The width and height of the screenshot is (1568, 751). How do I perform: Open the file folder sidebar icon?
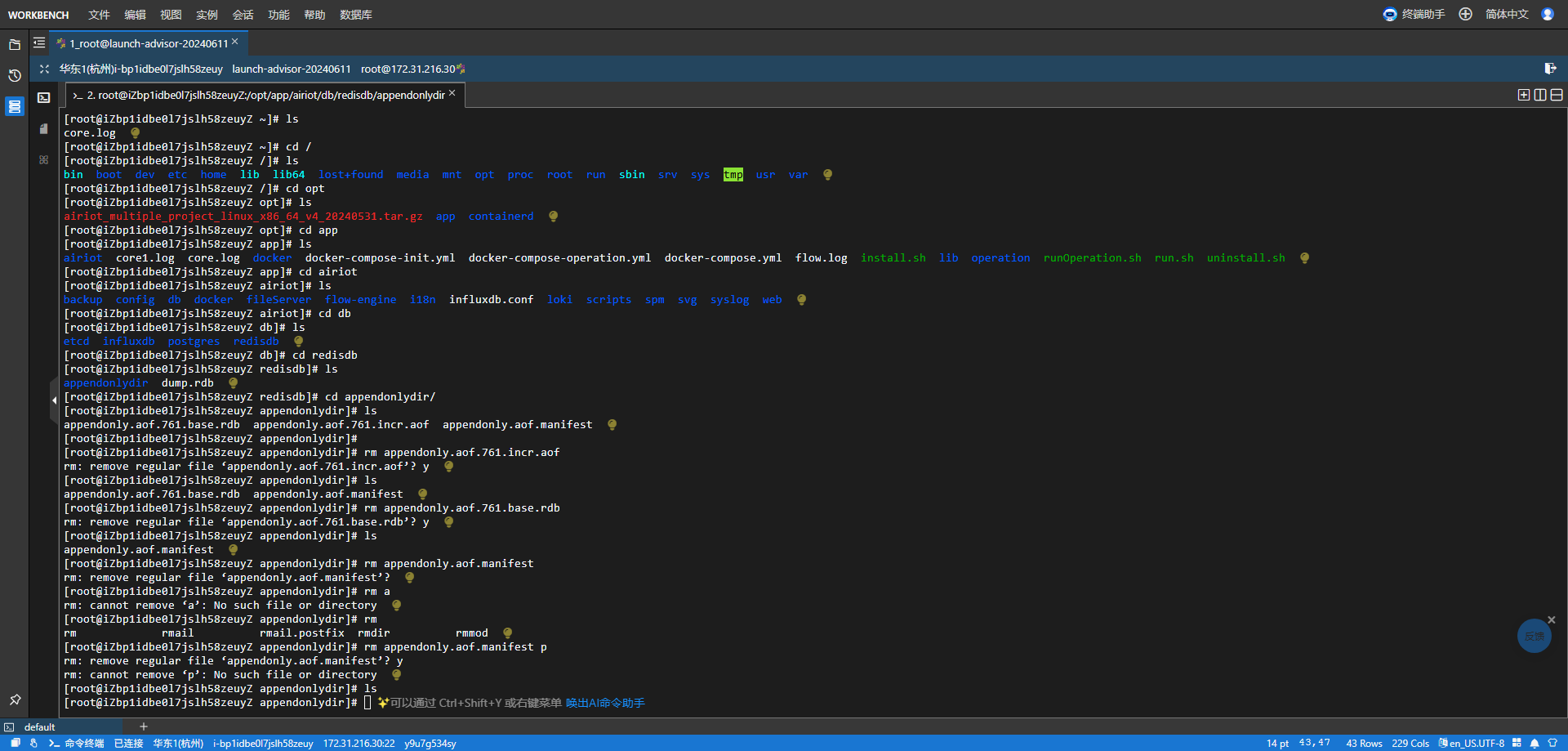15,45
